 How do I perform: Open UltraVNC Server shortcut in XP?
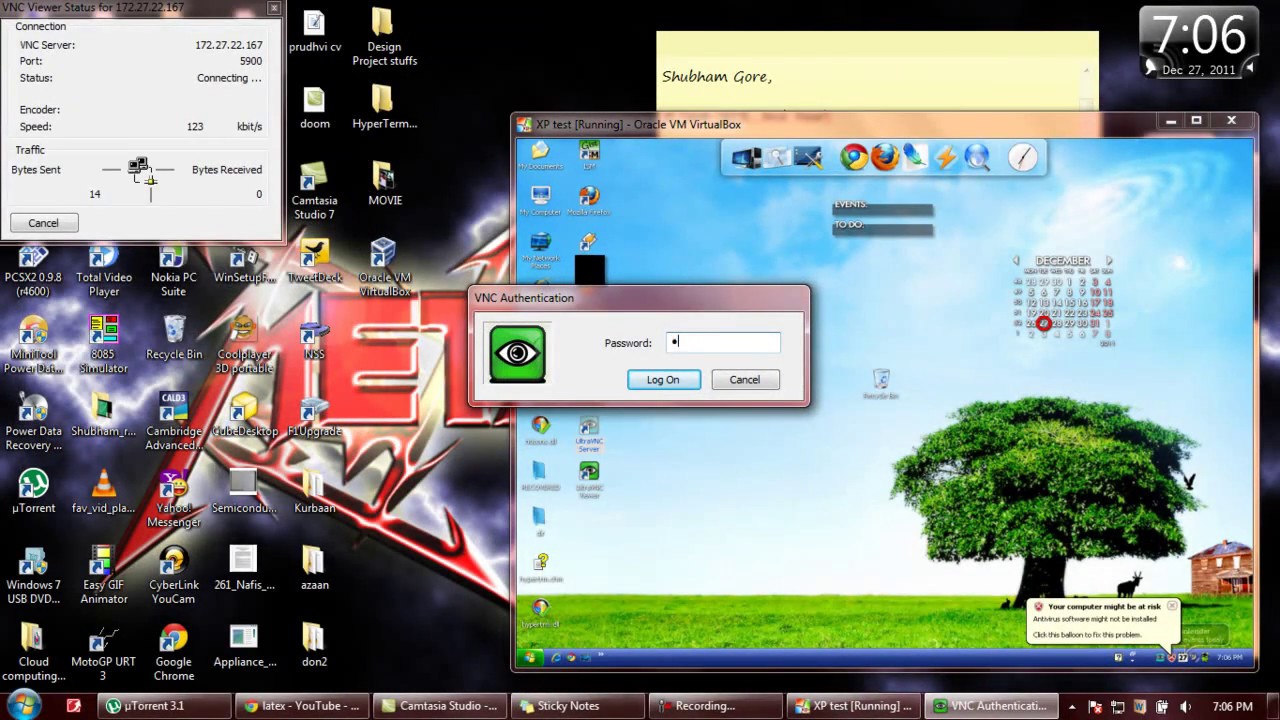[589, 433]
